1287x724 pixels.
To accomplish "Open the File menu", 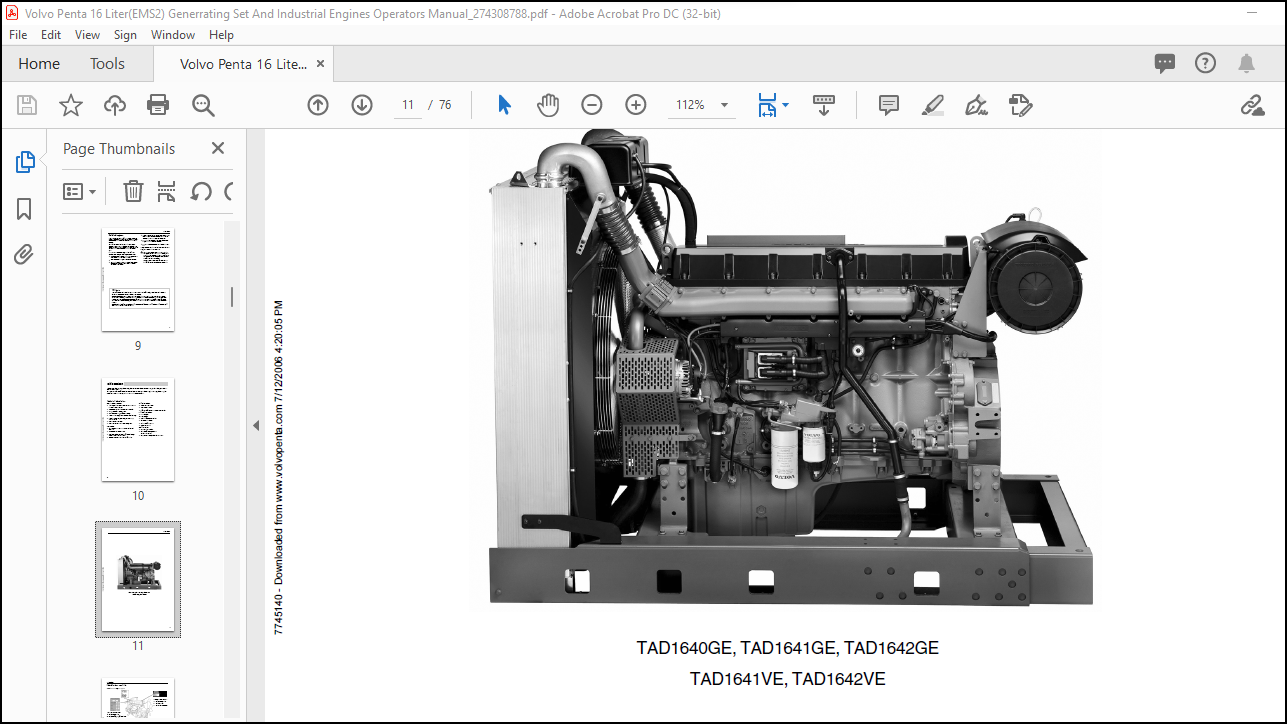I will pos(18,34).
